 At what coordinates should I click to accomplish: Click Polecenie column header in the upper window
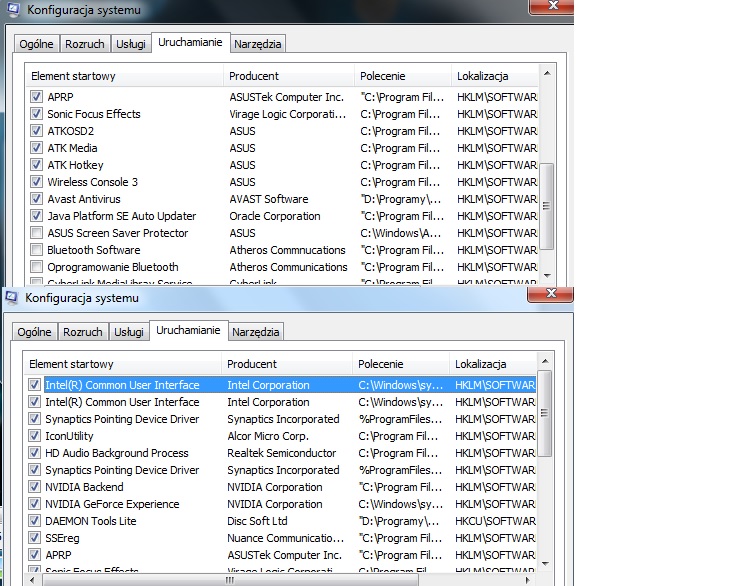point(403,76)
